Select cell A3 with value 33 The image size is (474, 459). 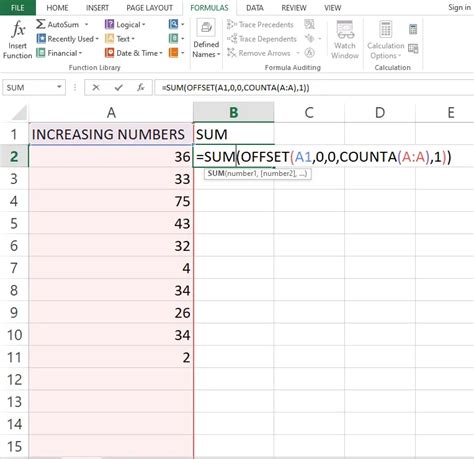(111, 179)
